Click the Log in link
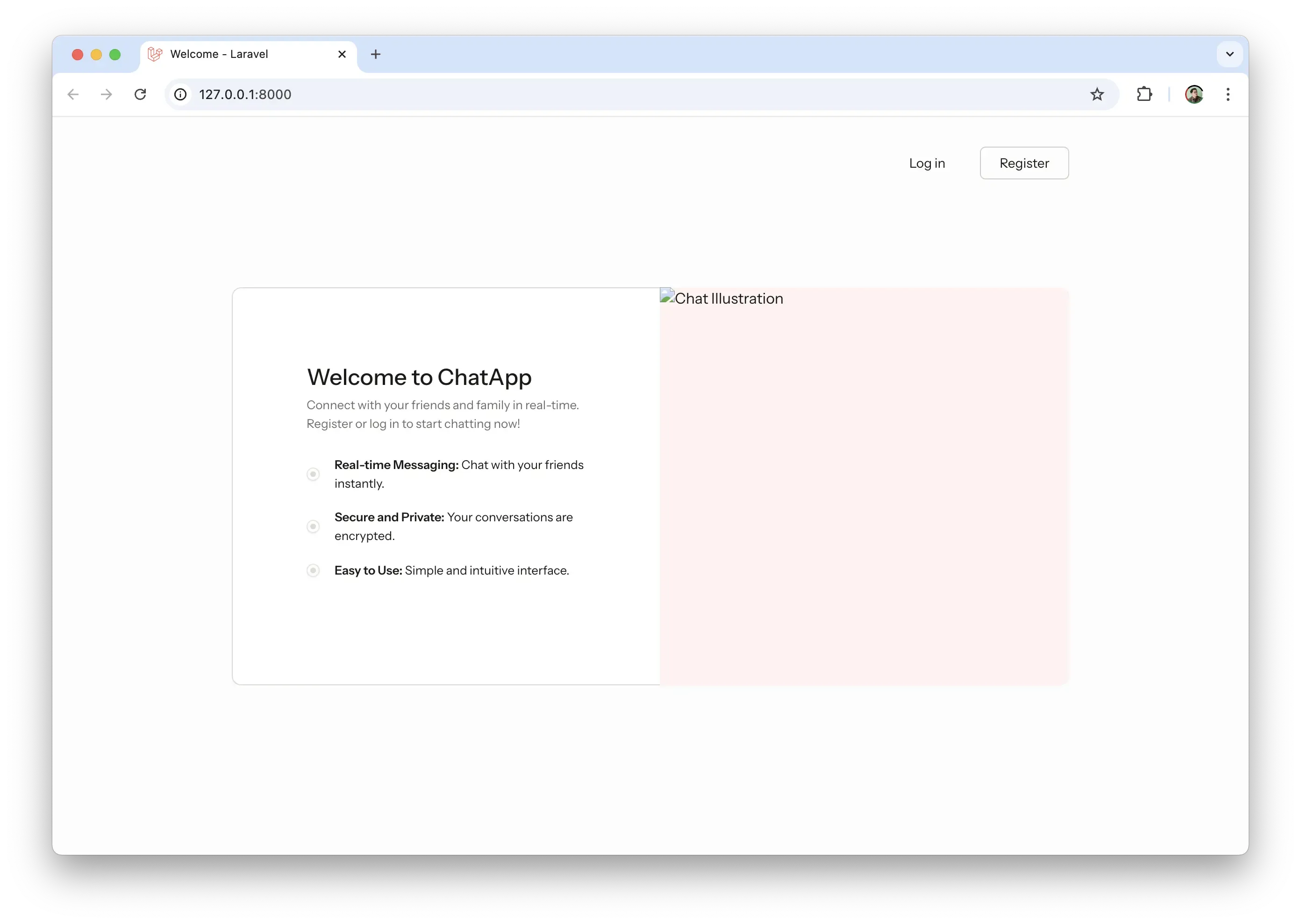Screen dimensions: 1301x924 pos(927,163)
